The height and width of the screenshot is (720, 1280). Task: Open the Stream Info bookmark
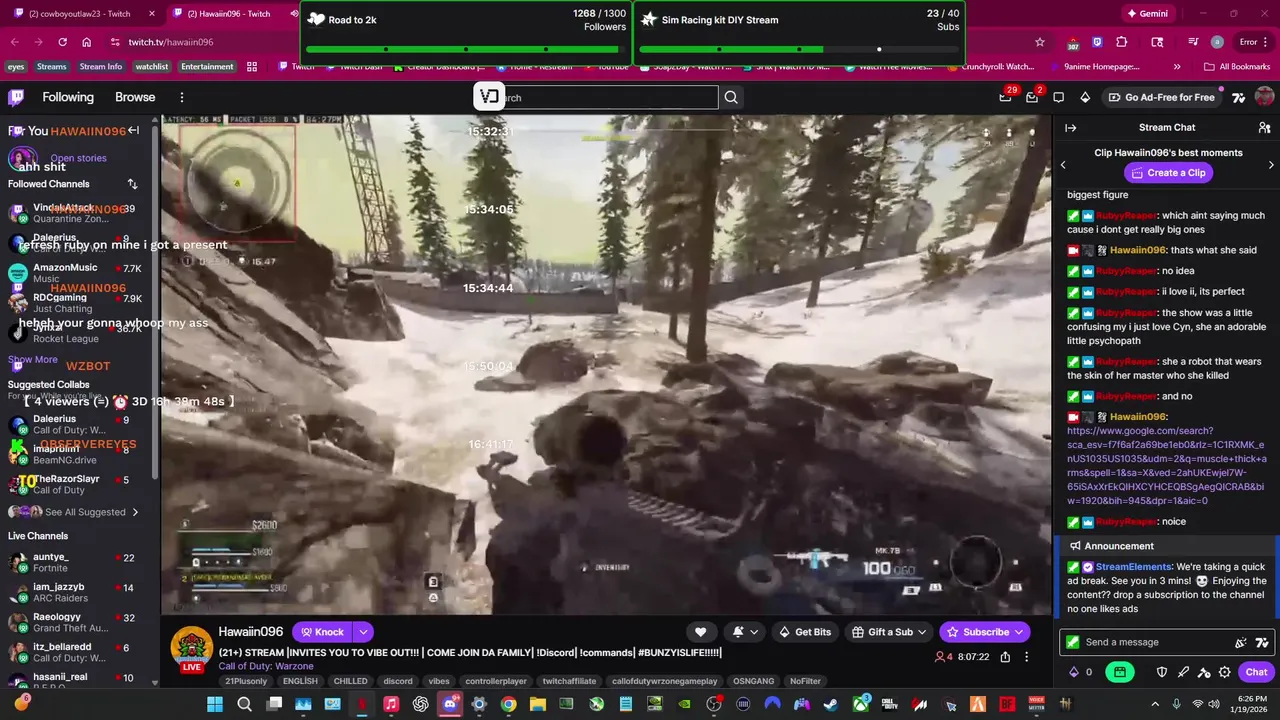click(100, 67)
